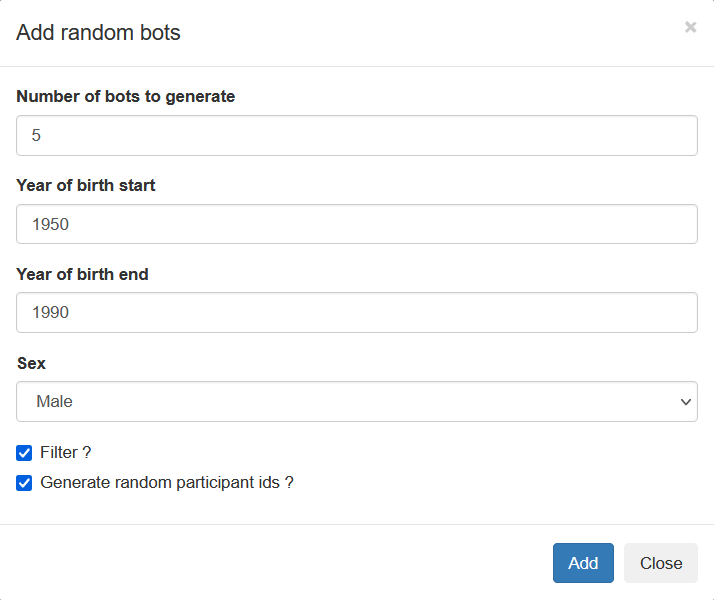Click the 'Filter ?' label text
Viewport: 714px width, 600px height.
pos(66,453)
